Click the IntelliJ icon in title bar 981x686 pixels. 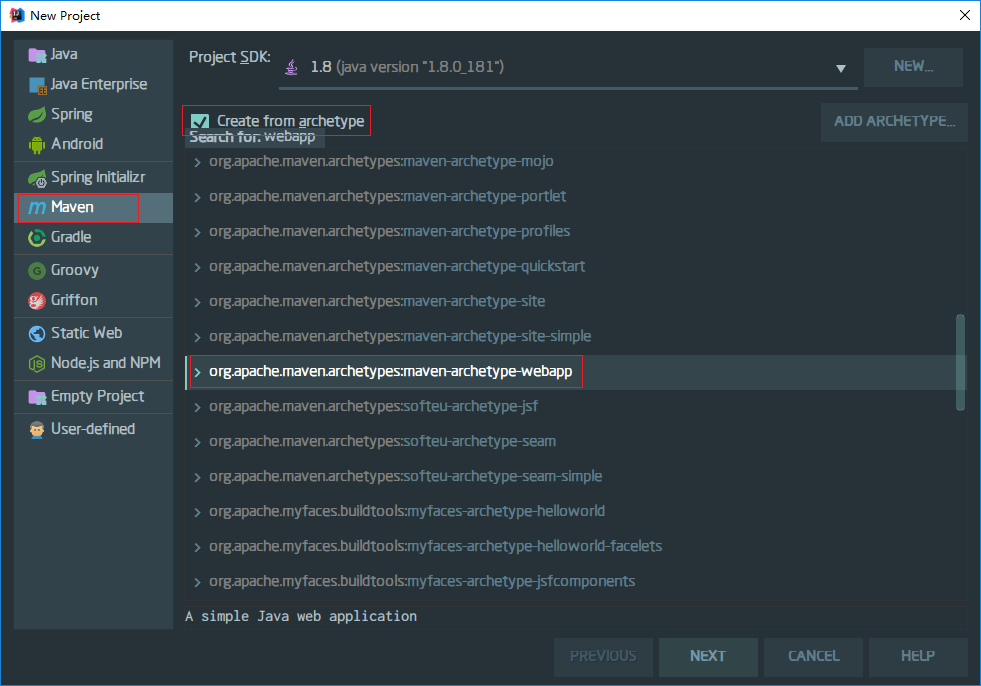pos(16,15)
